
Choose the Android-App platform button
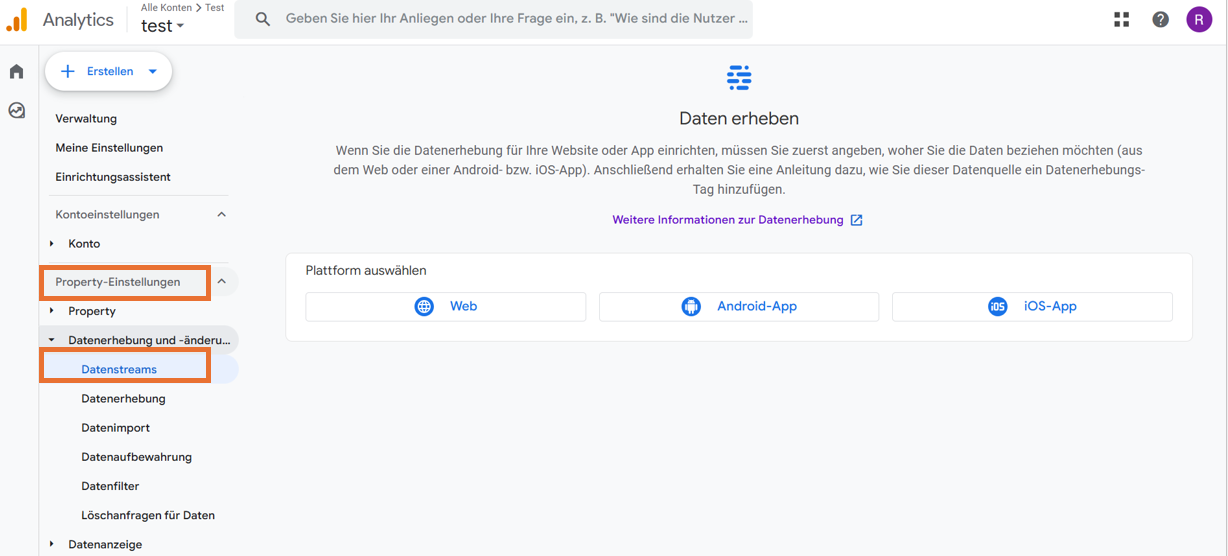pos(739,307)
